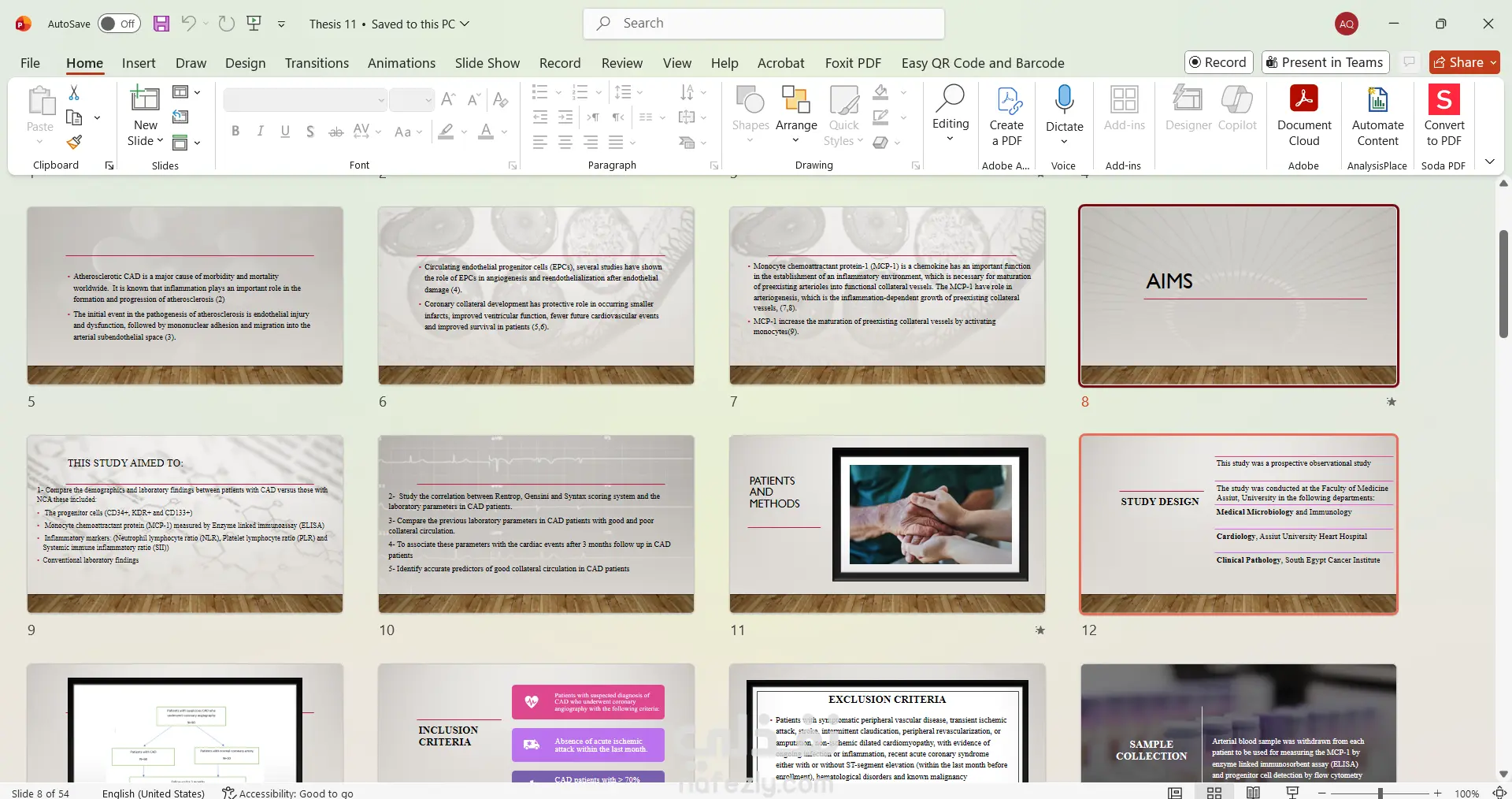
Task: Select the Study Design slide 12 thumbnail
Action: [1238, 524]
